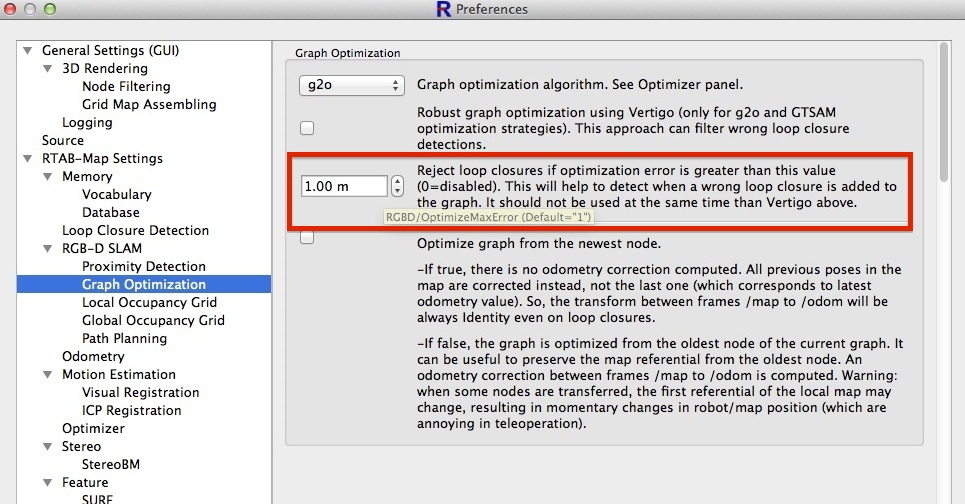Image resolution: width=965 pixels, height=504 pixels.
Task: Collapse the Memory section triangle
Action: click(x=48, y=177)
